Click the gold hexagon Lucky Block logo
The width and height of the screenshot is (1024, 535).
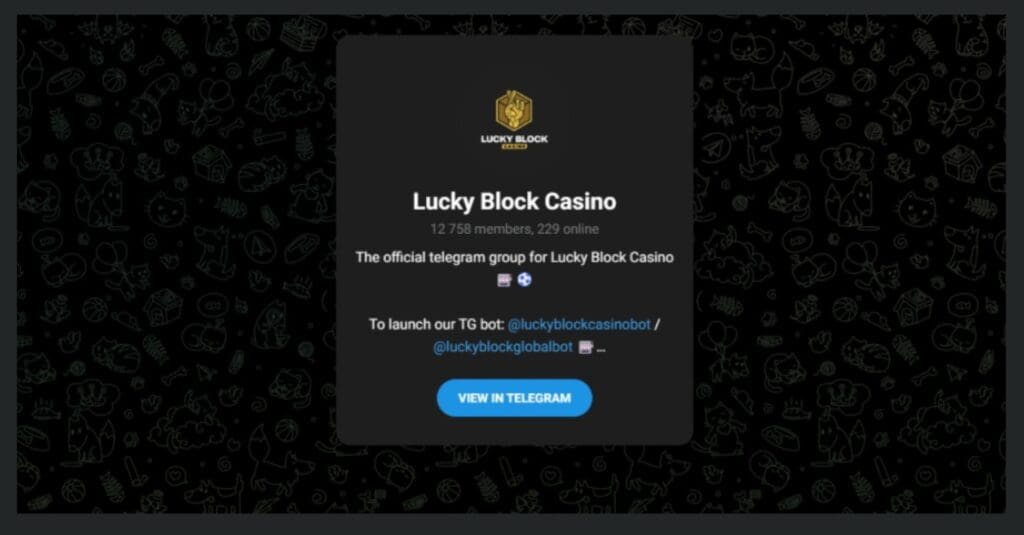click(x=514, y=110)
